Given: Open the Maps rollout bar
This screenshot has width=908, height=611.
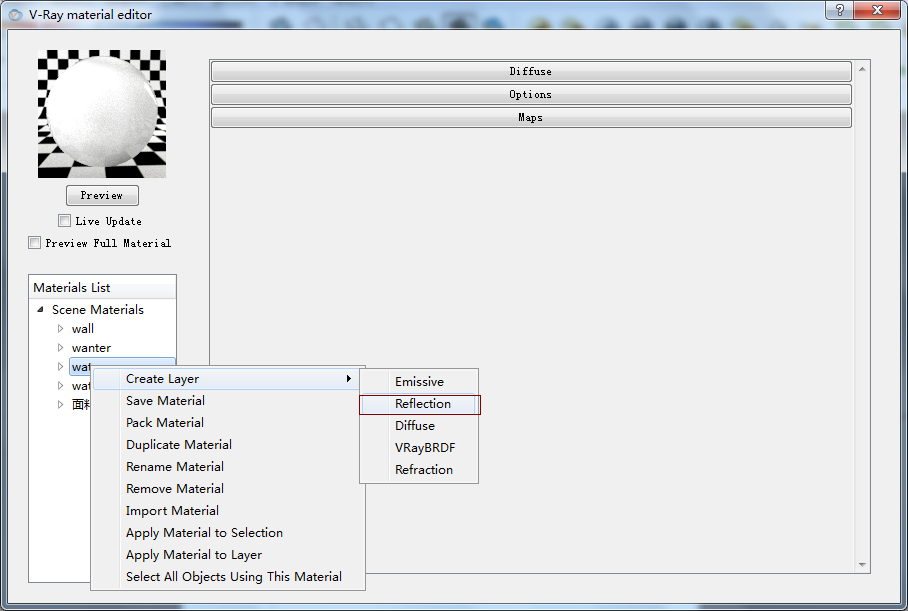Looking at the screenshot, I should pos(530,118).
